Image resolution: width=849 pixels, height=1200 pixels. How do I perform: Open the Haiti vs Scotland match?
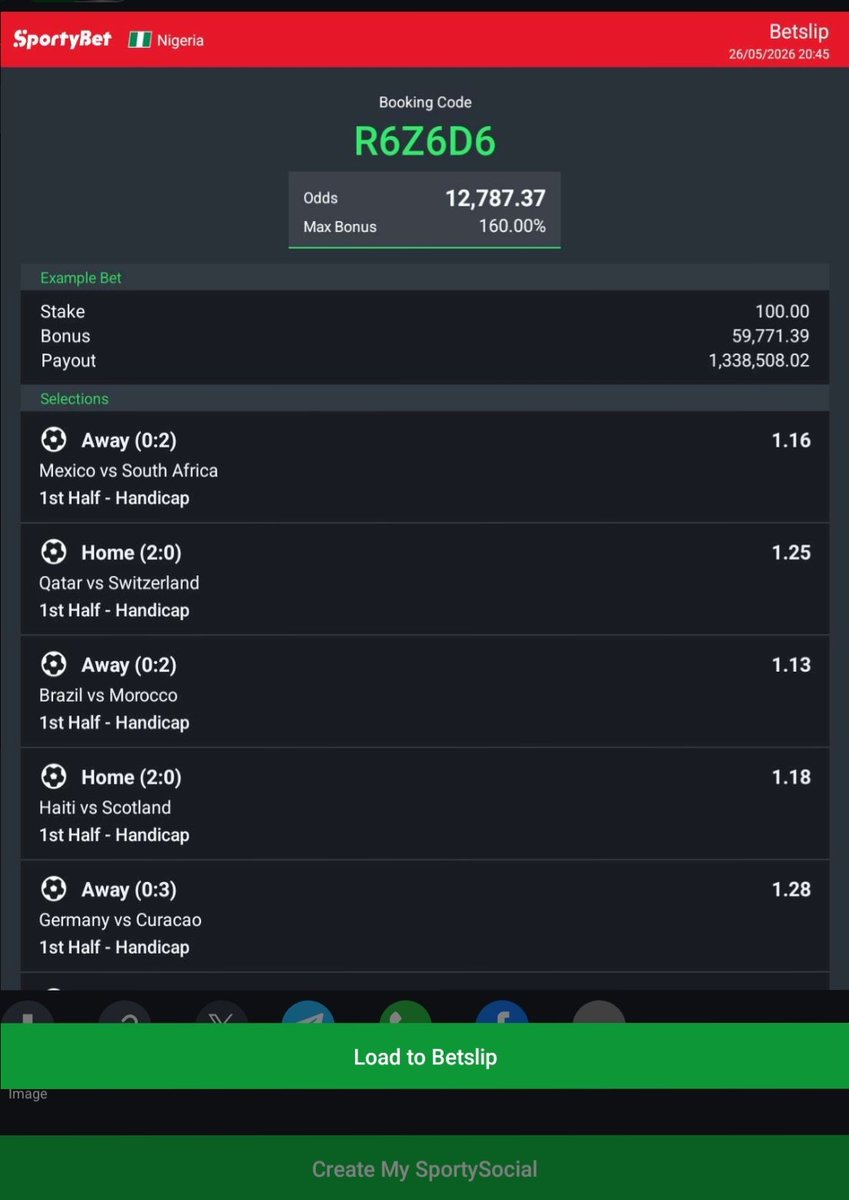pyautogui.click(x=105, y=807)
